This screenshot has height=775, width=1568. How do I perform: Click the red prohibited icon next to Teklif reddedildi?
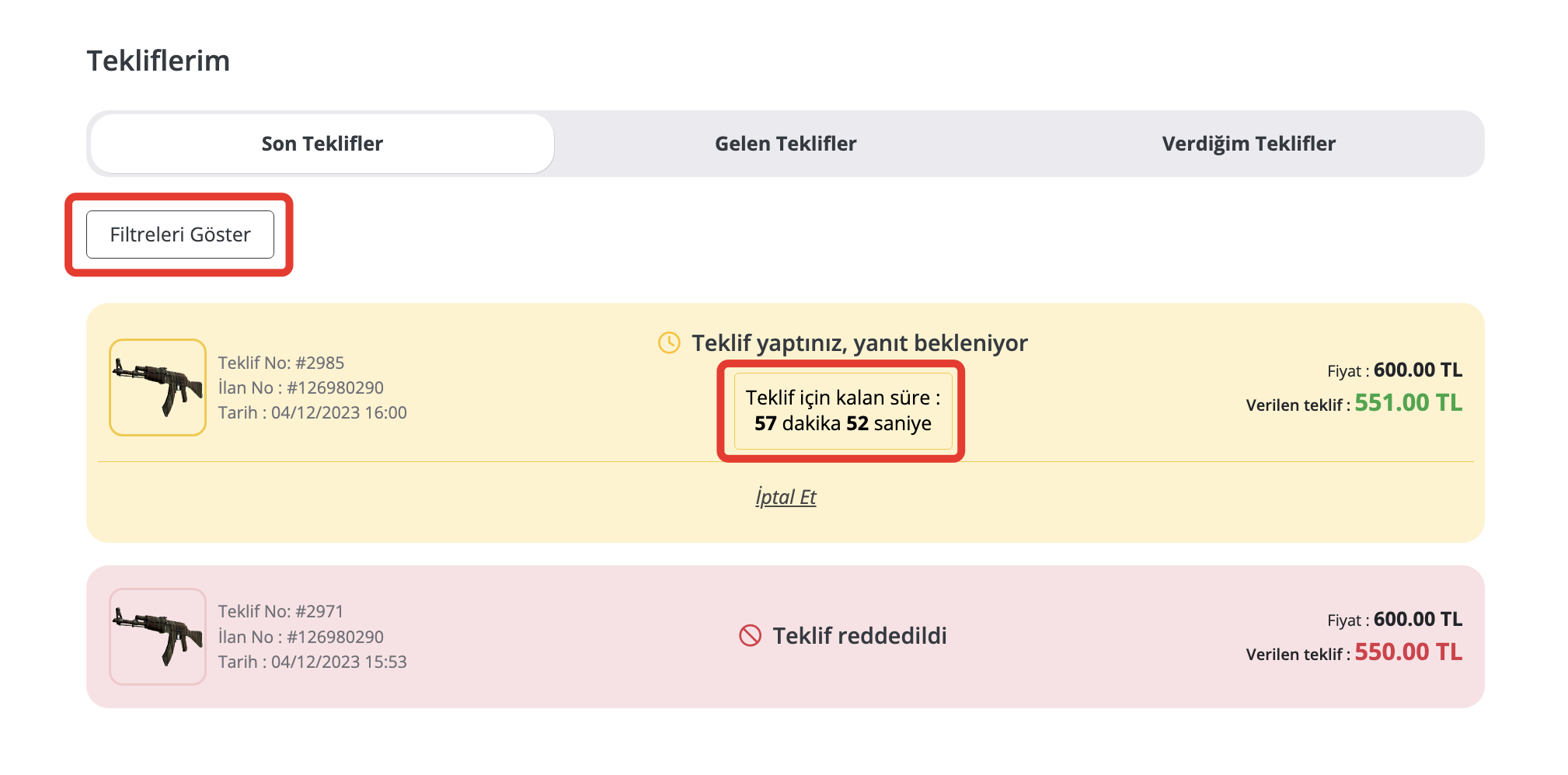point(750,635)
